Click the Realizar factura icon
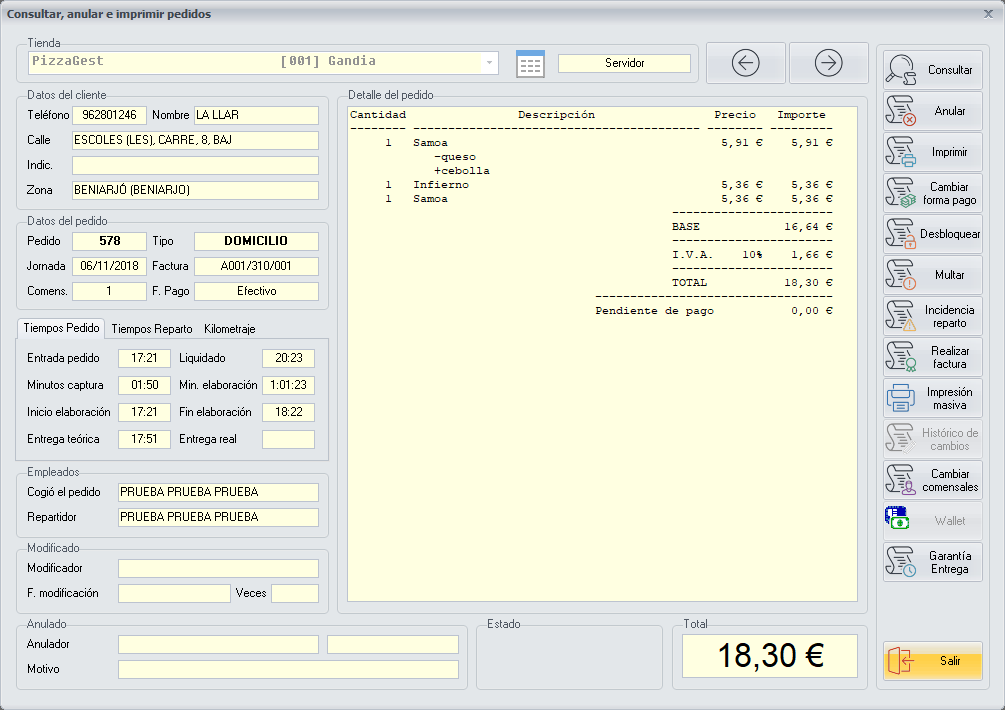This screenshot has width=1005, height=710. 902,357
